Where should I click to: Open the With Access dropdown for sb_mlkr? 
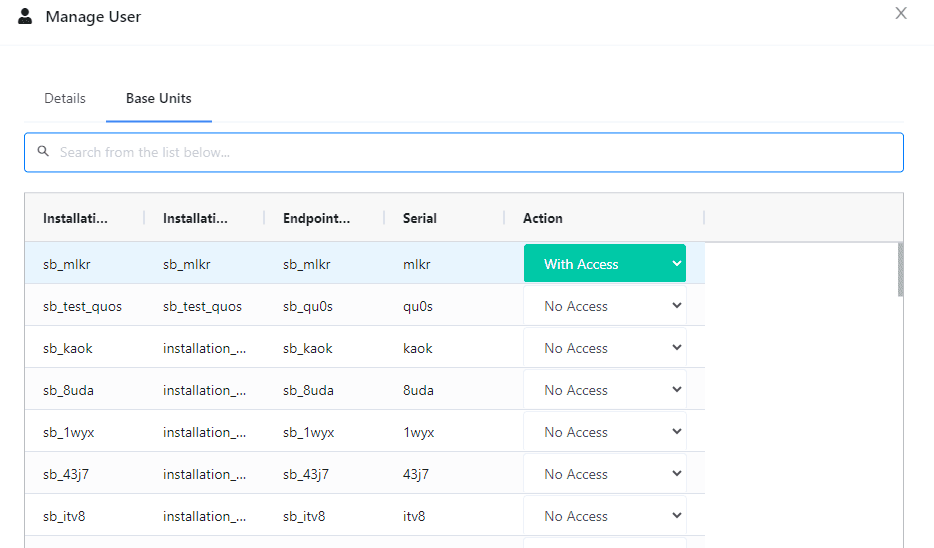click(605, 263)
